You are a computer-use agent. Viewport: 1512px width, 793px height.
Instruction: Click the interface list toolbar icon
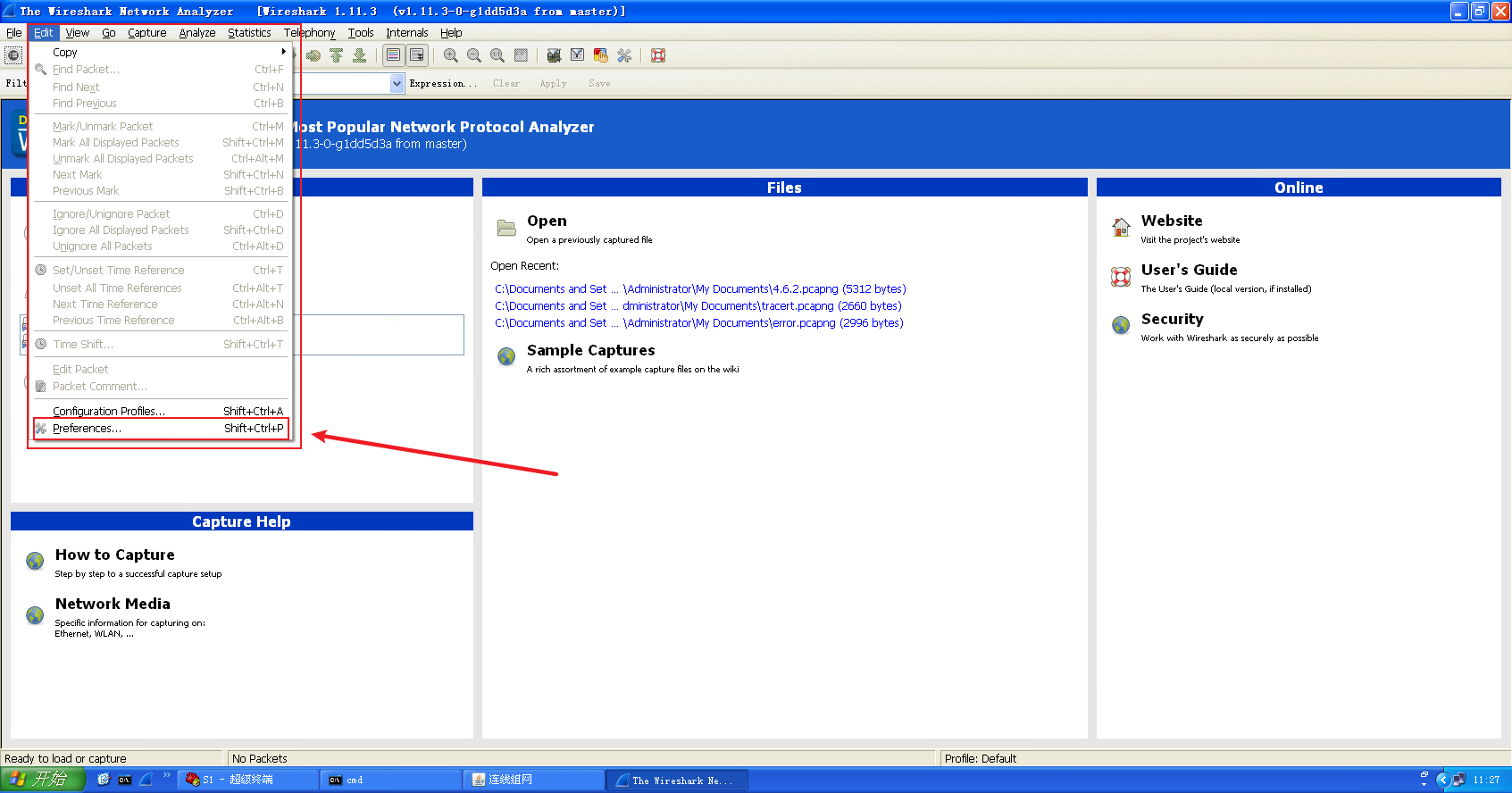coord(13,55)
